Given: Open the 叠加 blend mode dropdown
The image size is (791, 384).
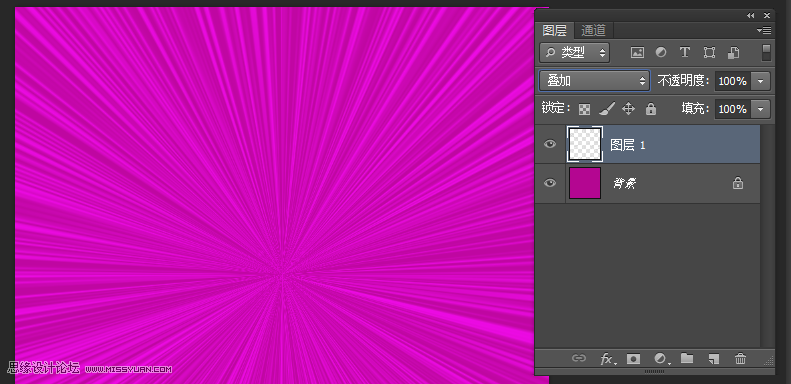Looking at the screenshot, I should click(595, 80).
